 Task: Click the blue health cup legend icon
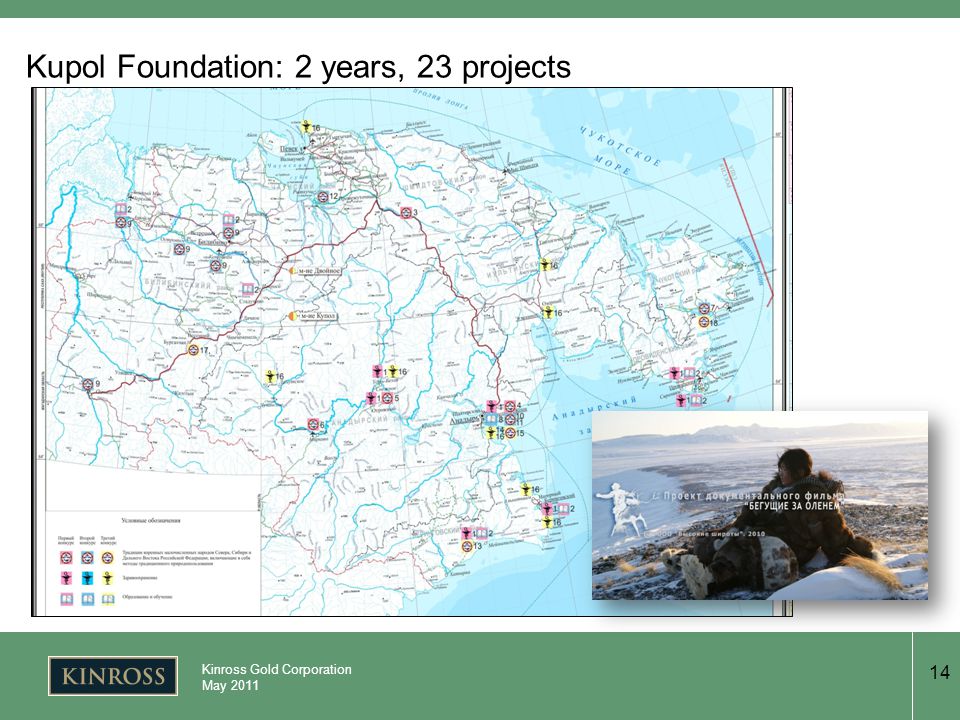pyautogui.click(x=87, y=577)
